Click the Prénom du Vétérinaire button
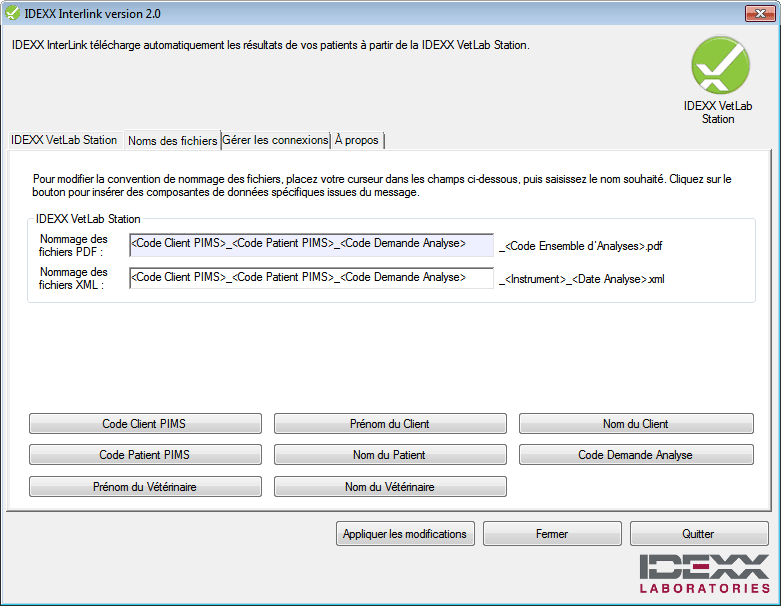 (145, 487)
